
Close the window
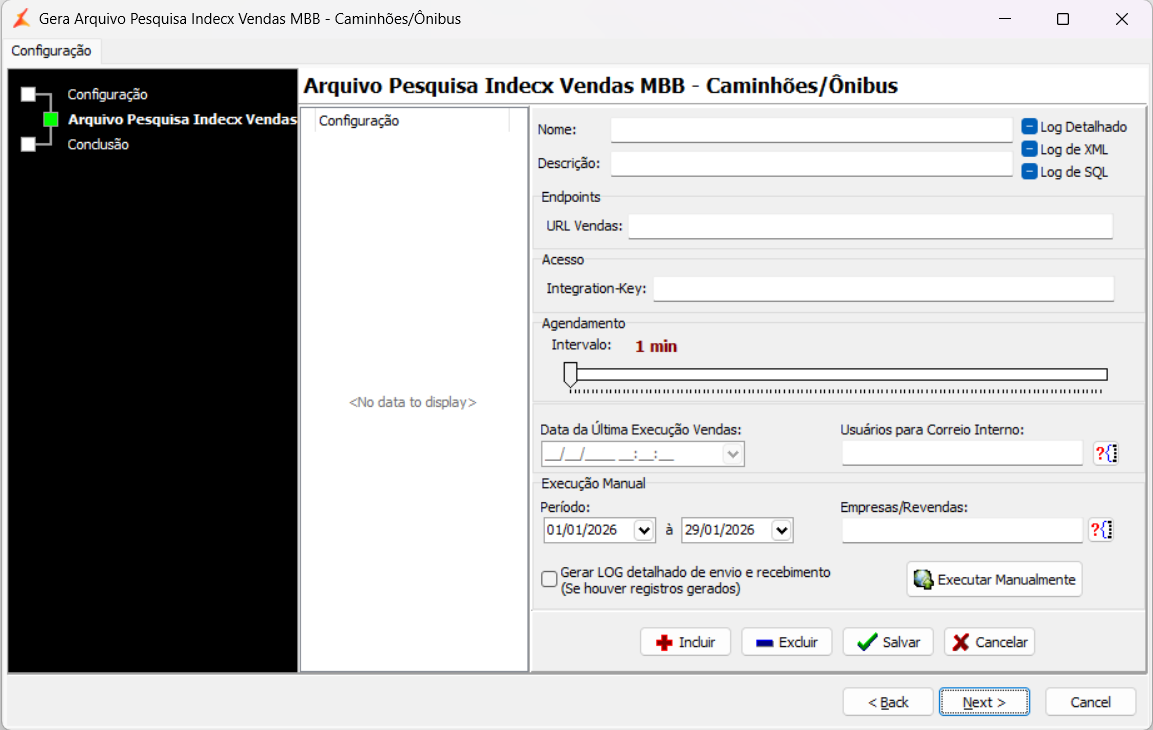[1121, 19]
